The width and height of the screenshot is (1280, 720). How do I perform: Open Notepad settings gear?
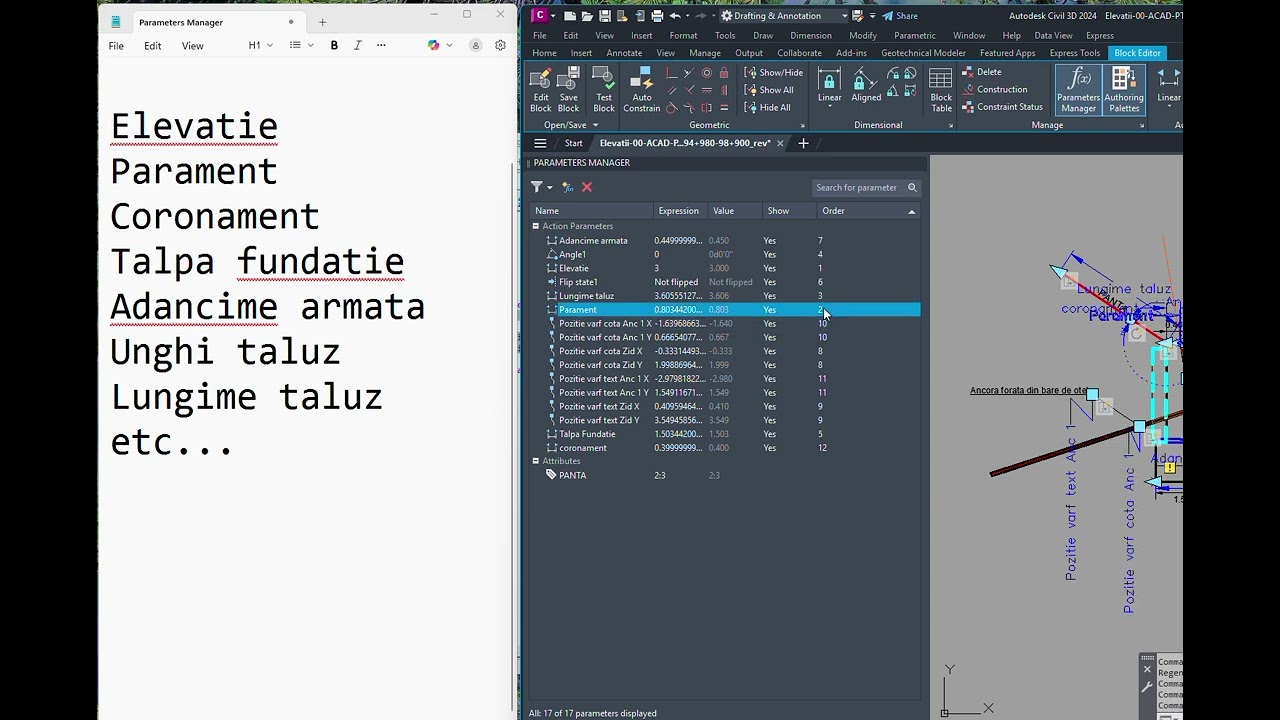click(500, 45)
